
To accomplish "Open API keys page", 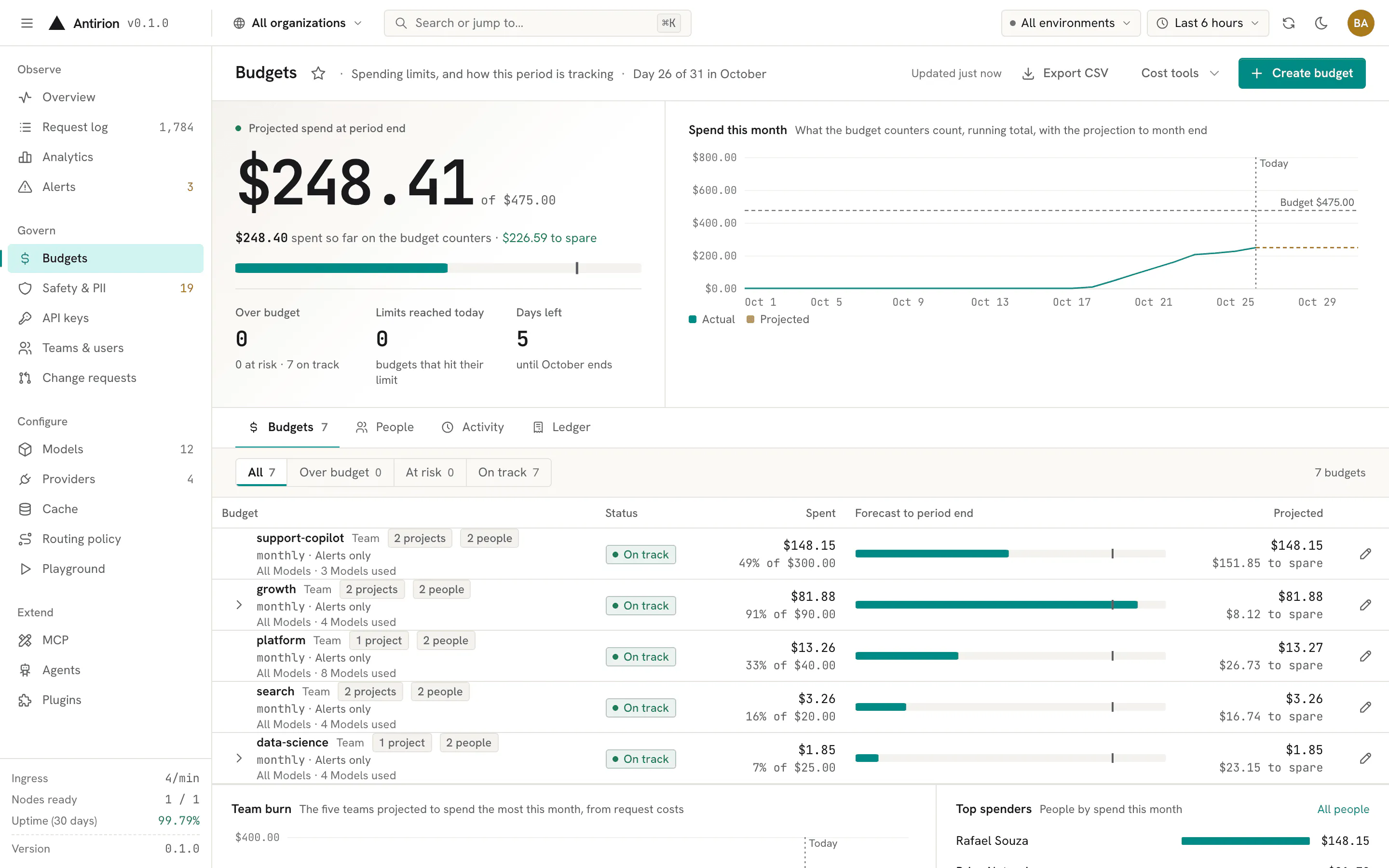I will (106, 318).
